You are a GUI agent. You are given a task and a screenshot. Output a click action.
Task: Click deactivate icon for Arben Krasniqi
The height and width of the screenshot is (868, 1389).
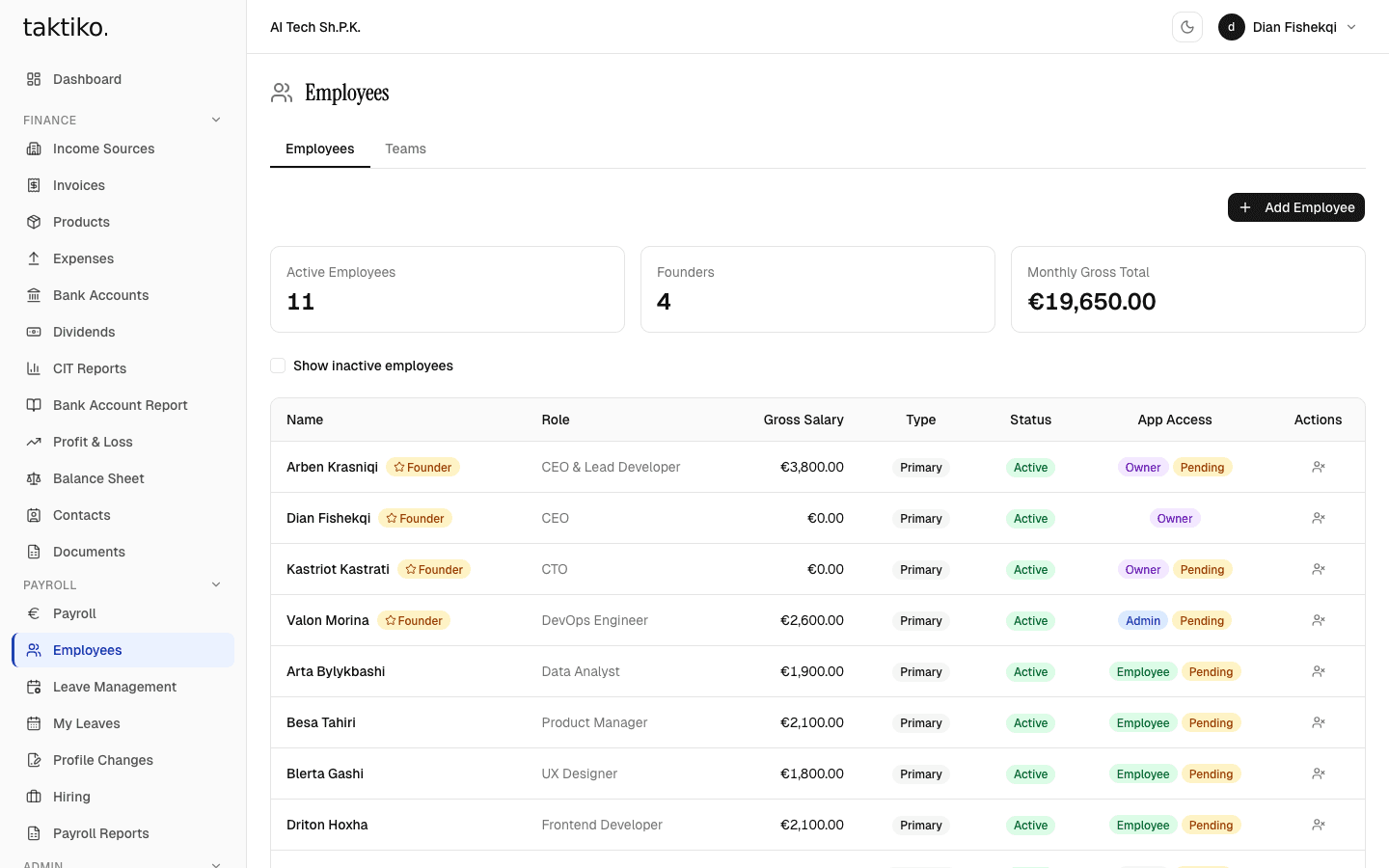[1318, 467]
